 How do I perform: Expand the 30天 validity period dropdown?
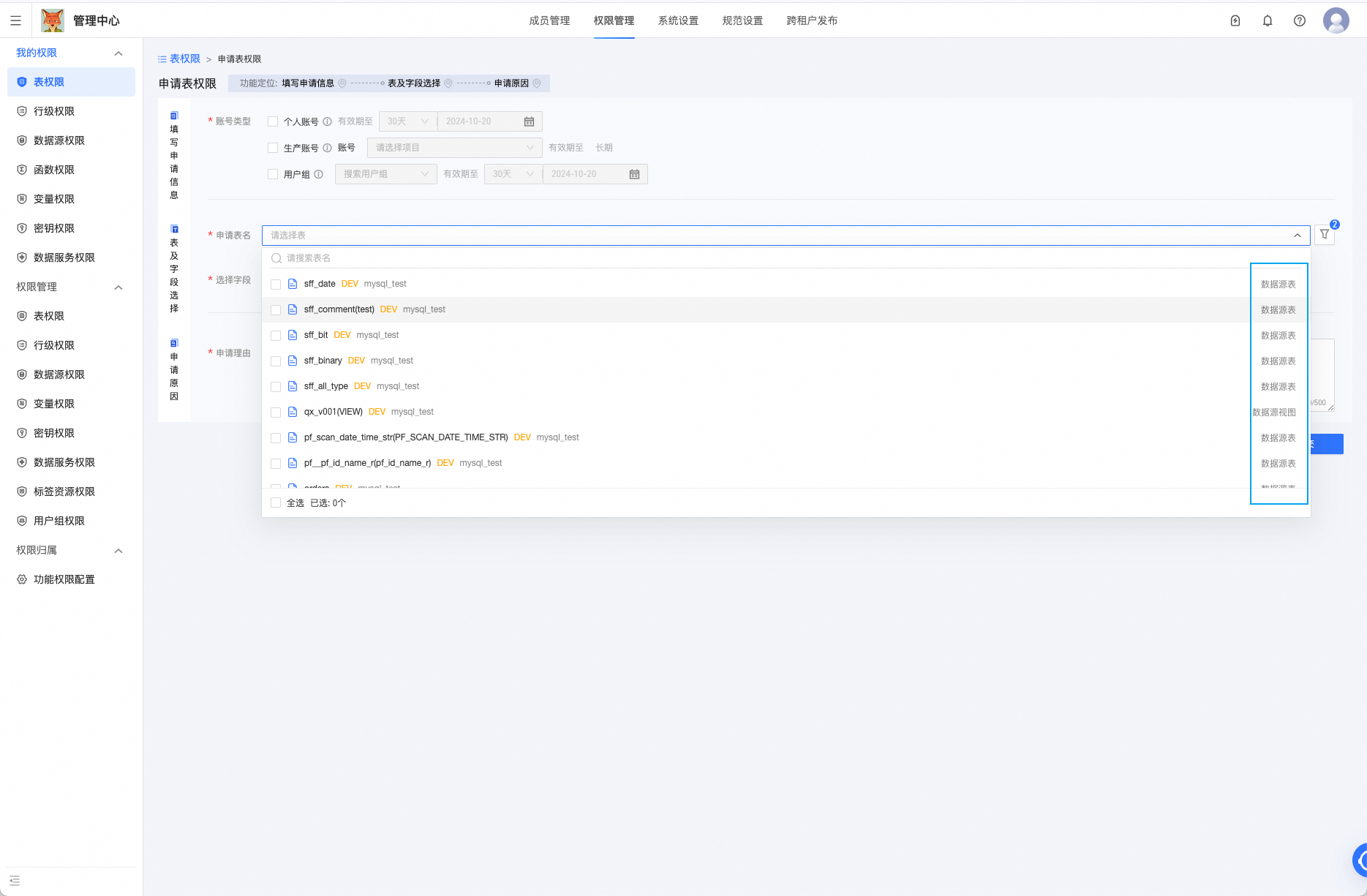(x=407, y=121)
